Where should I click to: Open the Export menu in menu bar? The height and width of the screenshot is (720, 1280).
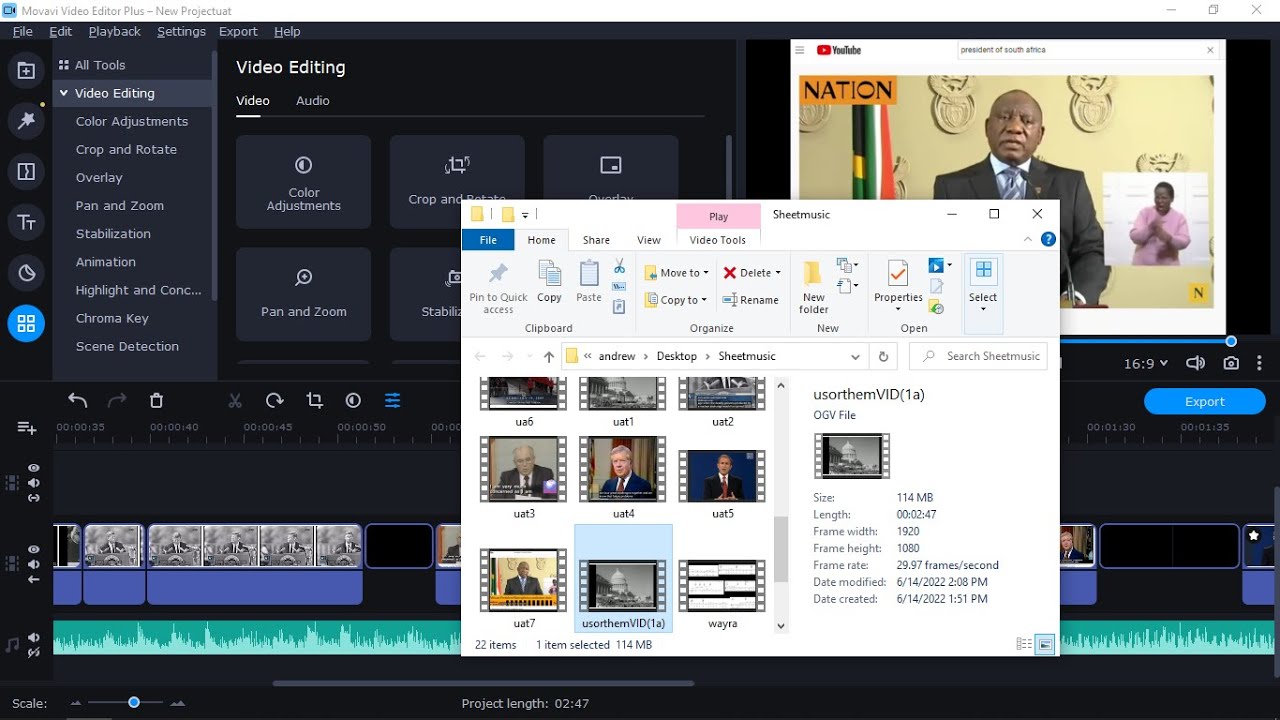pos(238,32)
